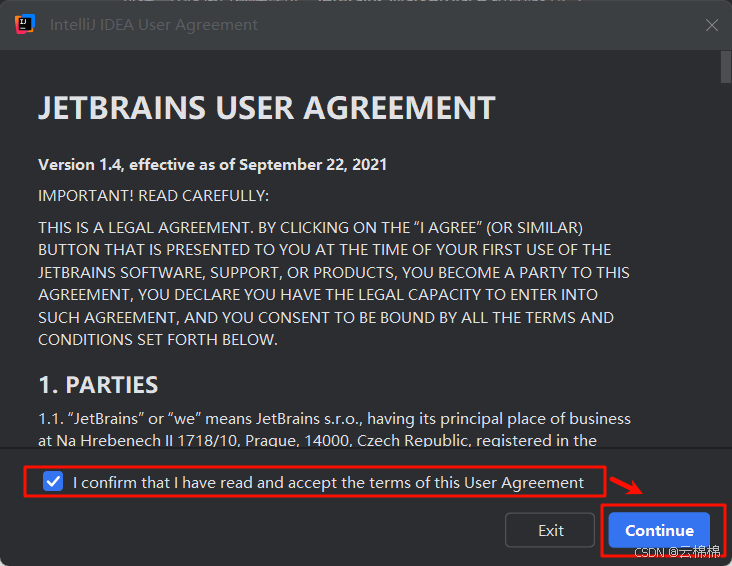Click the Version 1.4 effective date line

(x=212, y=164)
